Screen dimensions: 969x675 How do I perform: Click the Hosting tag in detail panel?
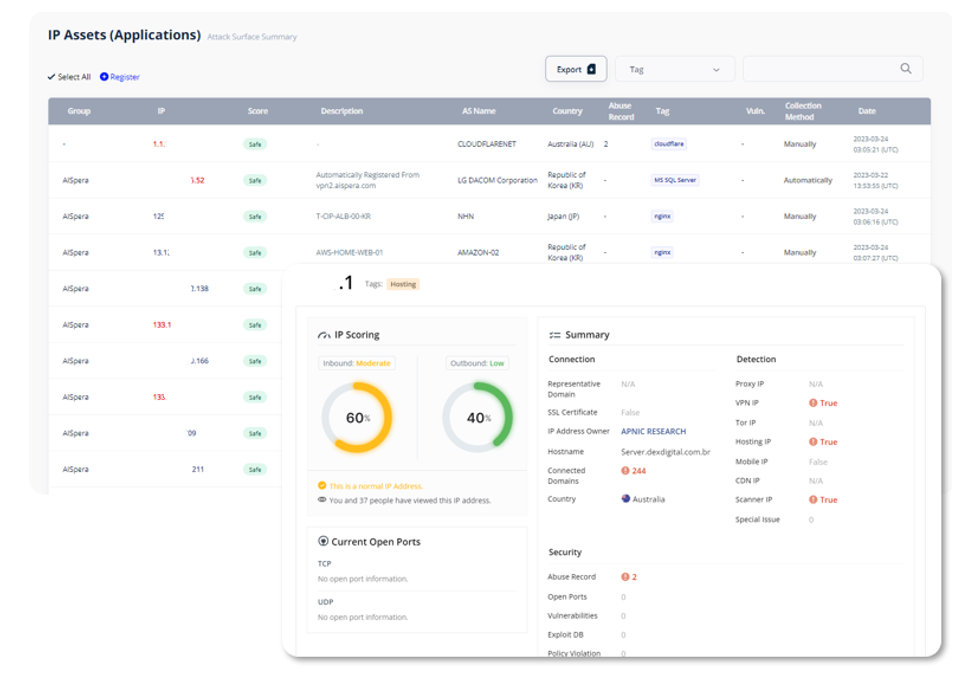tap(403, 284)
